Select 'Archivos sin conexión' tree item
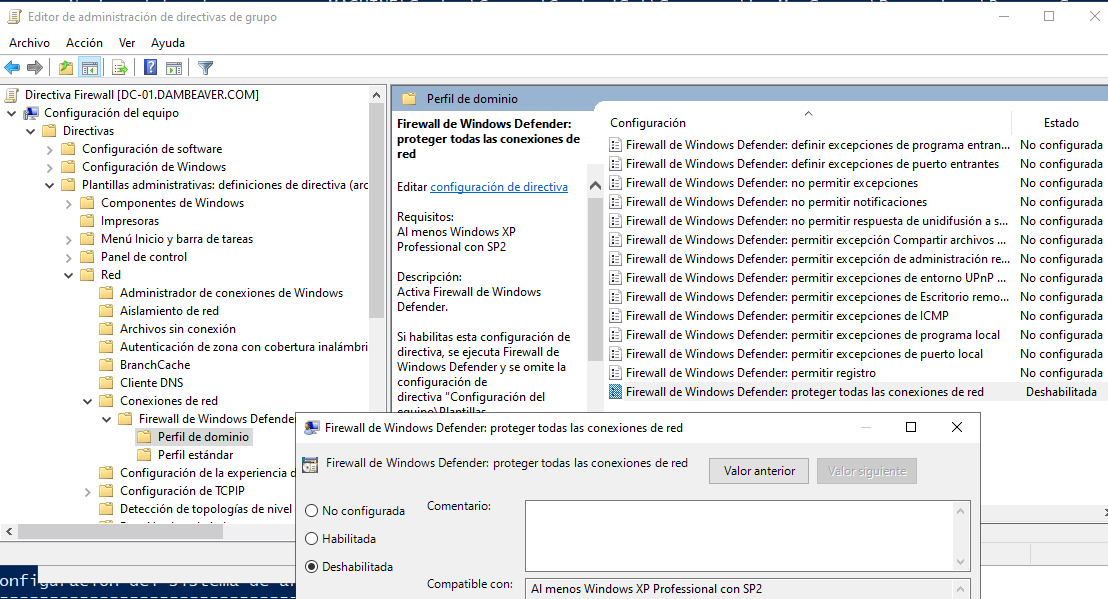The width and height of the screenshot is (1108, 599). (177, 329)
